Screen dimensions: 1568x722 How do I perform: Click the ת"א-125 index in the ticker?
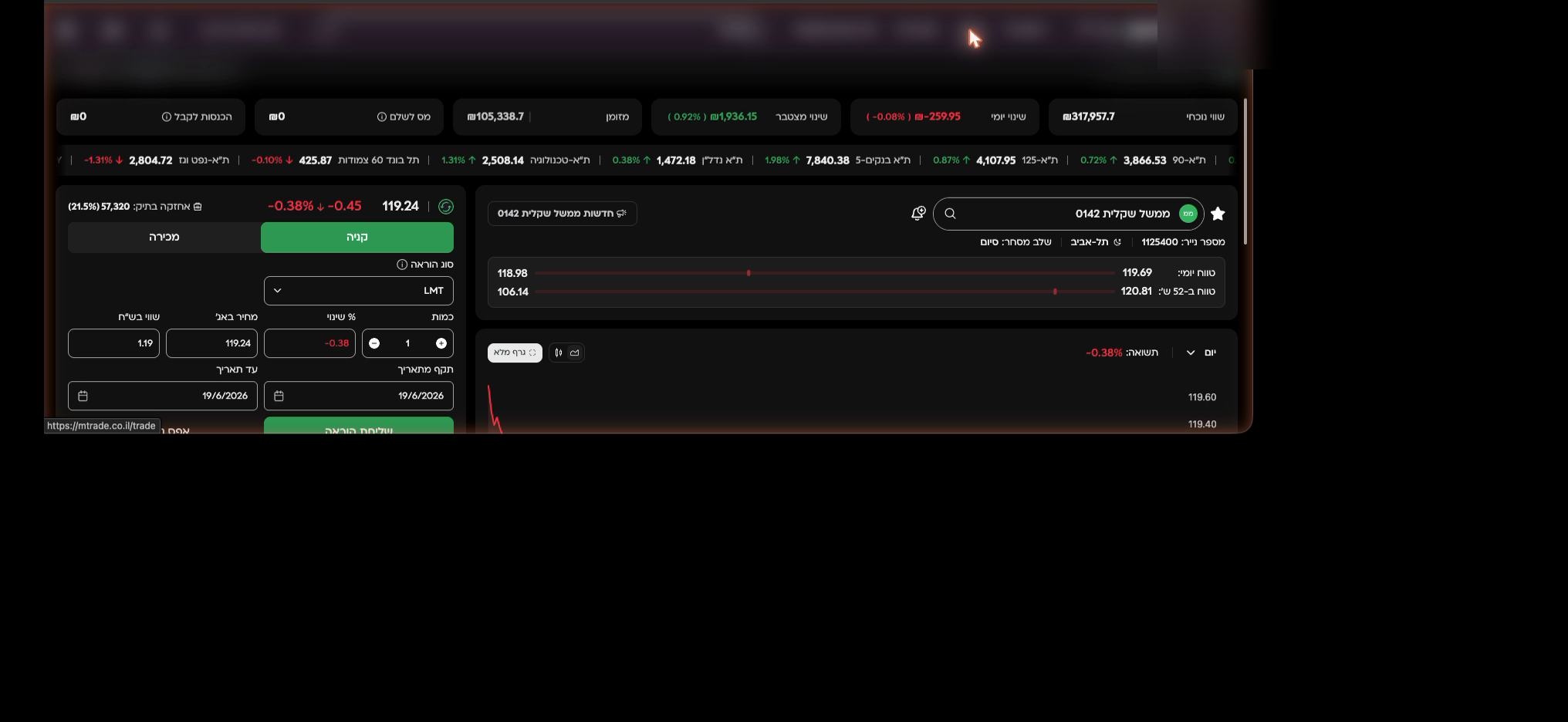(995, 160)
